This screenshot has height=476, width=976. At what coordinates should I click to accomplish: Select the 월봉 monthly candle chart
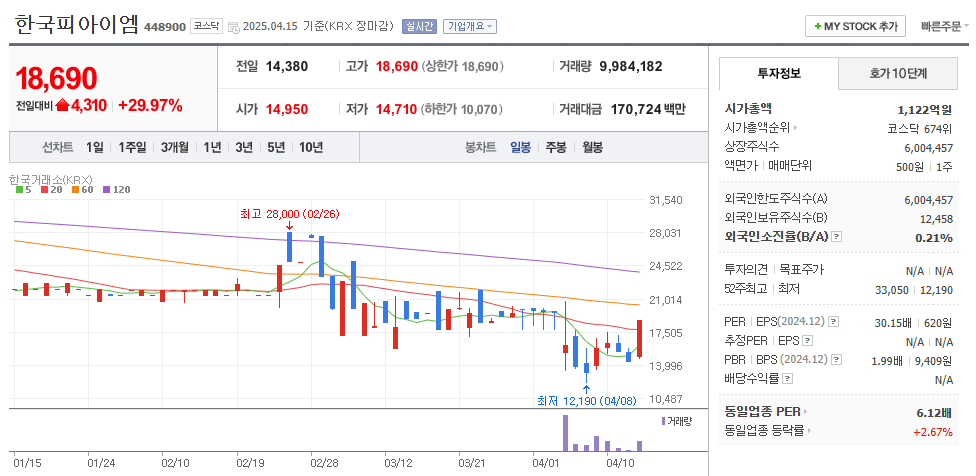[x=592, y=147]
